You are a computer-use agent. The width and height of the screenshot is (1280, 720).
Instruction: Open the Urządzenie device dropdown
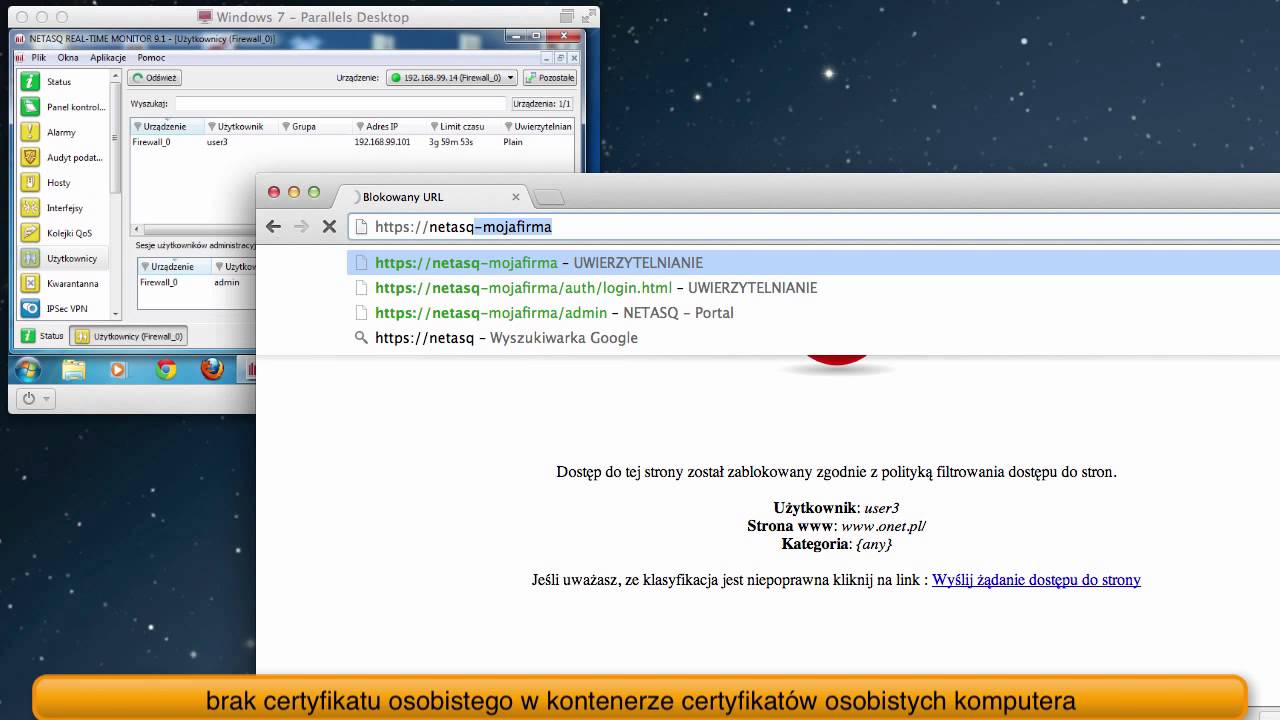pos(451,78)
